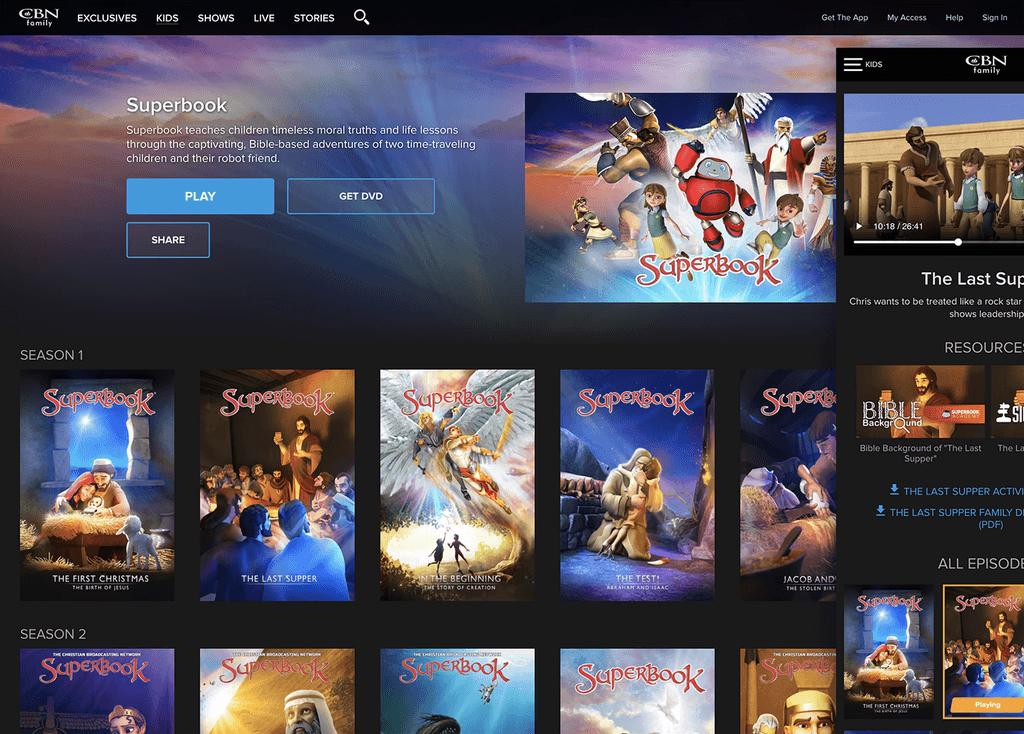Click the CBN Family logo in mobile panel

985,64
